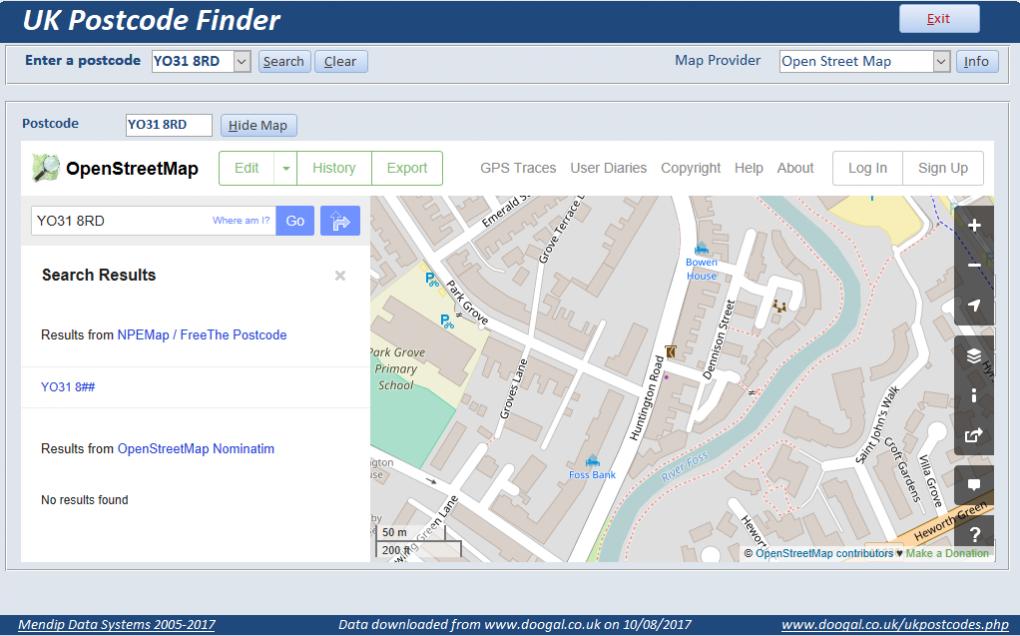Click the Info button
The height and width of the screenshot is (636, 1020).
976,62
